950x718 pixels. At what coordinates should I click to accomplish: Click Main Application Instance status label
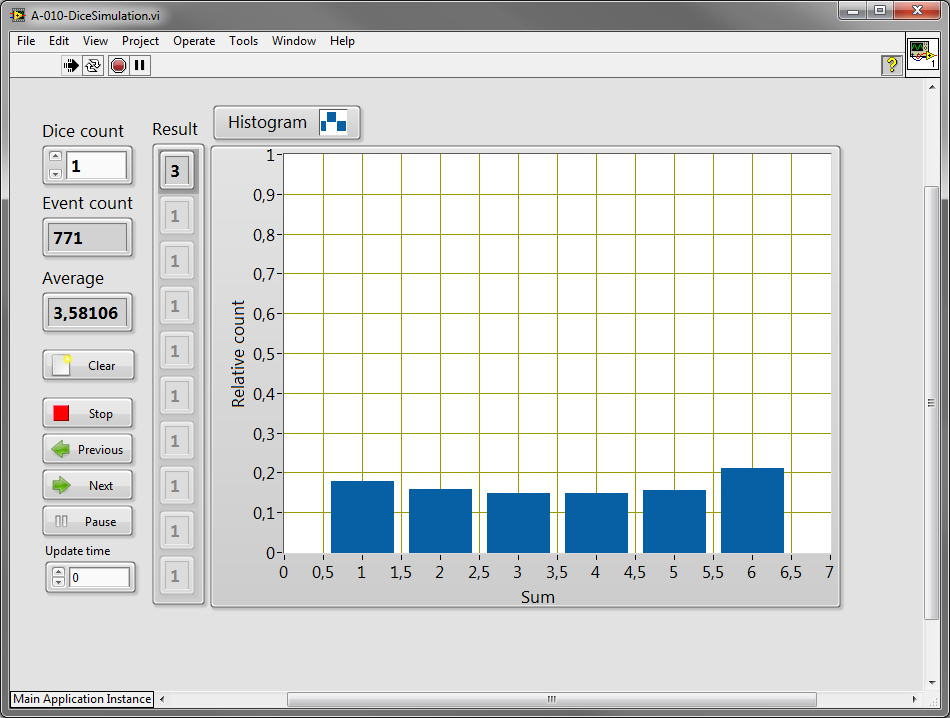coord(82,699)
